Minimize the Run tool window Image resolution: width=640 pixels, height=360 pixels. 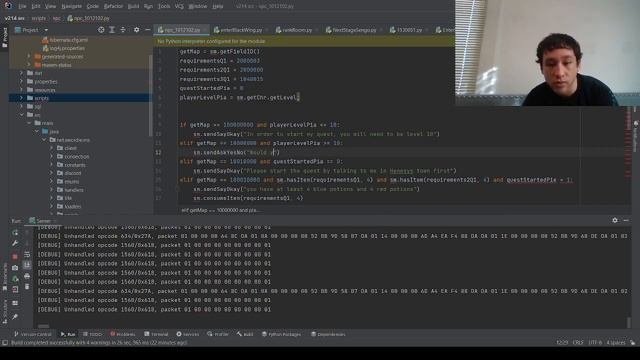pyautogui.click(x=626, y=220)
